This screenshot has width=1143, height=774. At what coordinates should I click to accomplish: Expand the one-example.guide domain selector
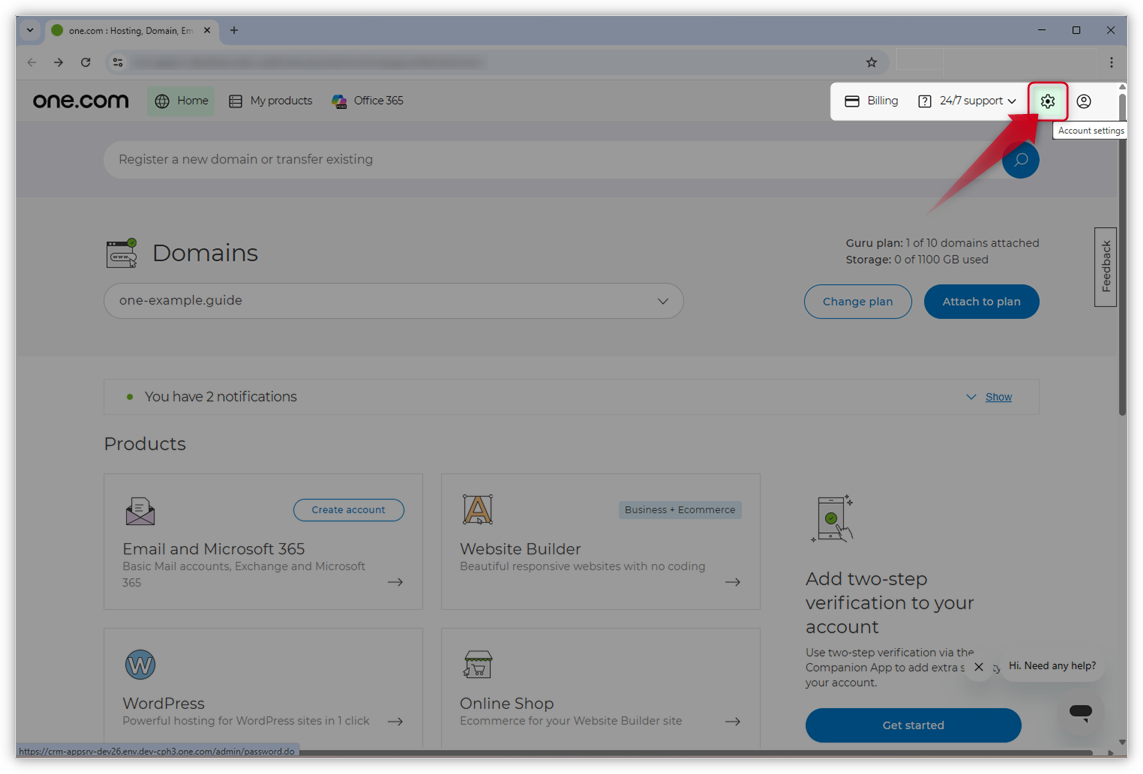click(x=662, y=301)
